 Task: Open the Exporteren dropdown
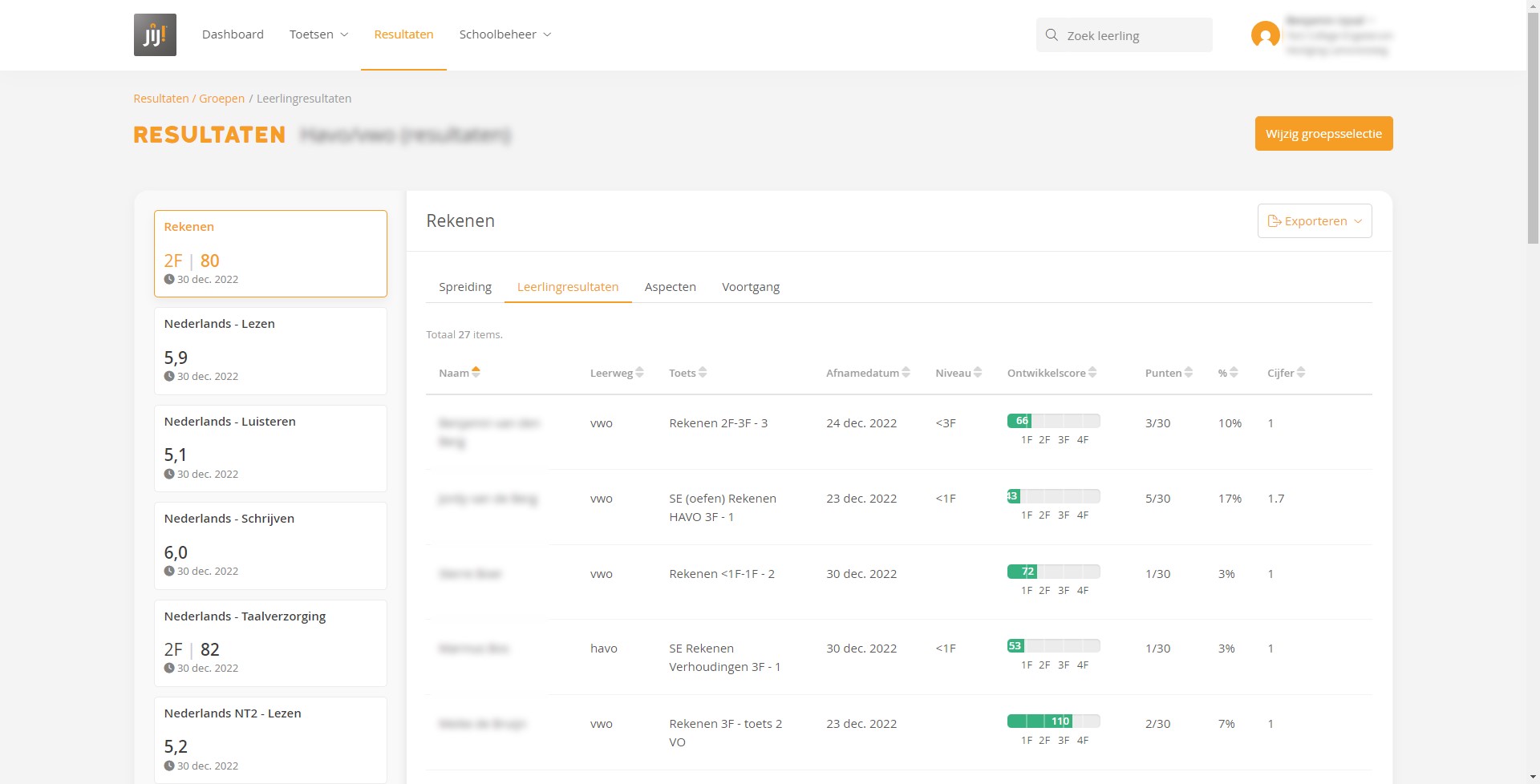[1314, 221]
